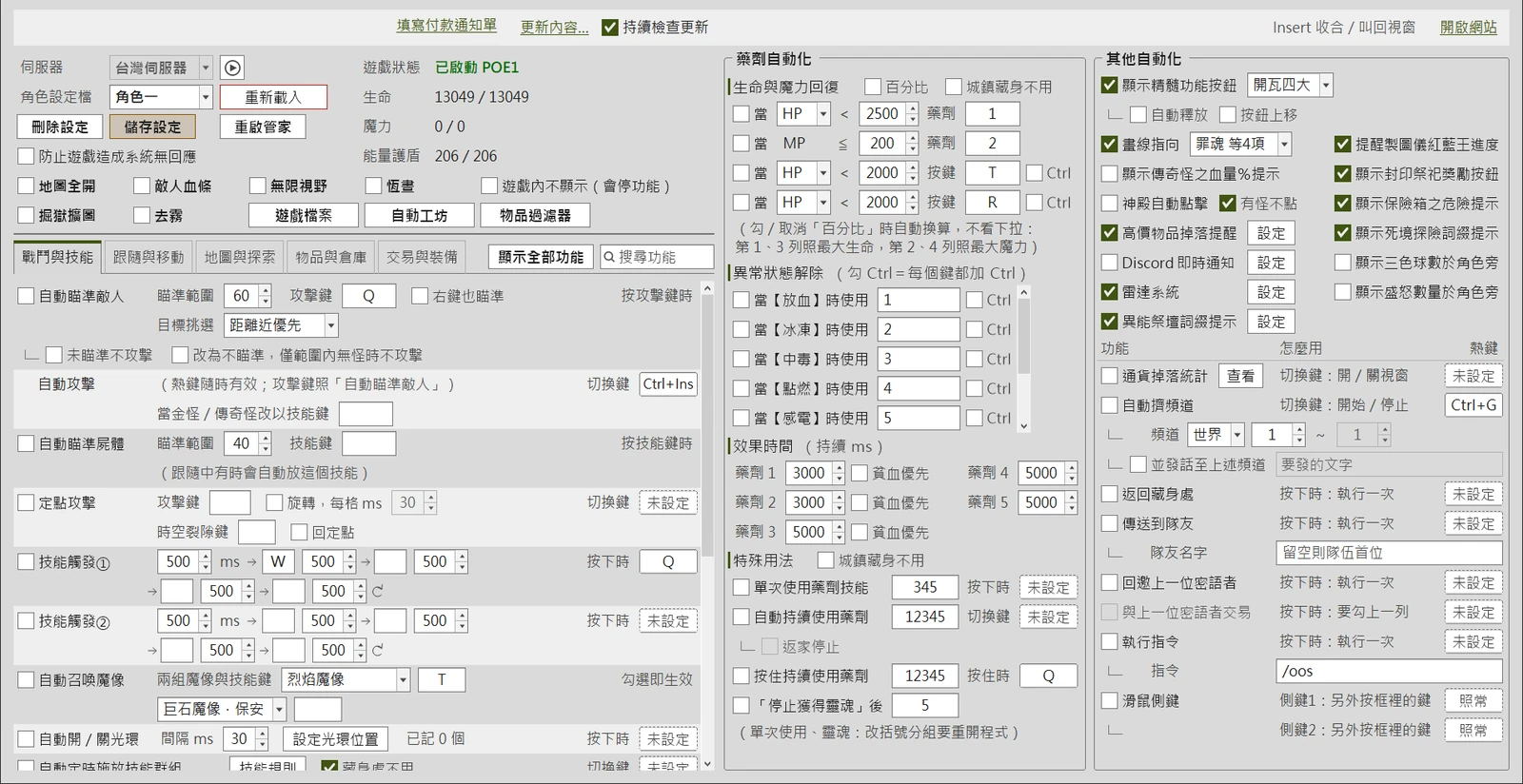Open the 物品過濾器 button
This screenshot has width=1523, height=784.
[535, 215]
